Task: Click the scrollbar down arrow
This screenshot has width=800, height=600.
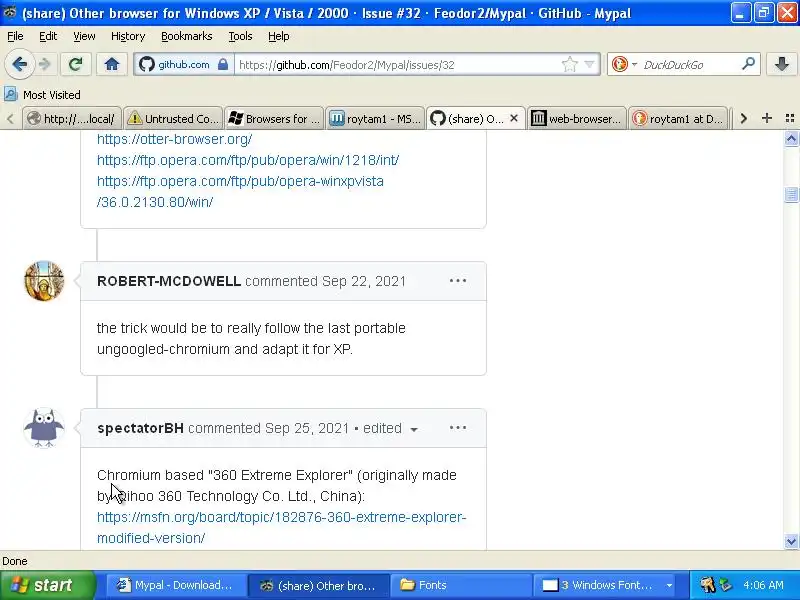Action: coord(791,541)
